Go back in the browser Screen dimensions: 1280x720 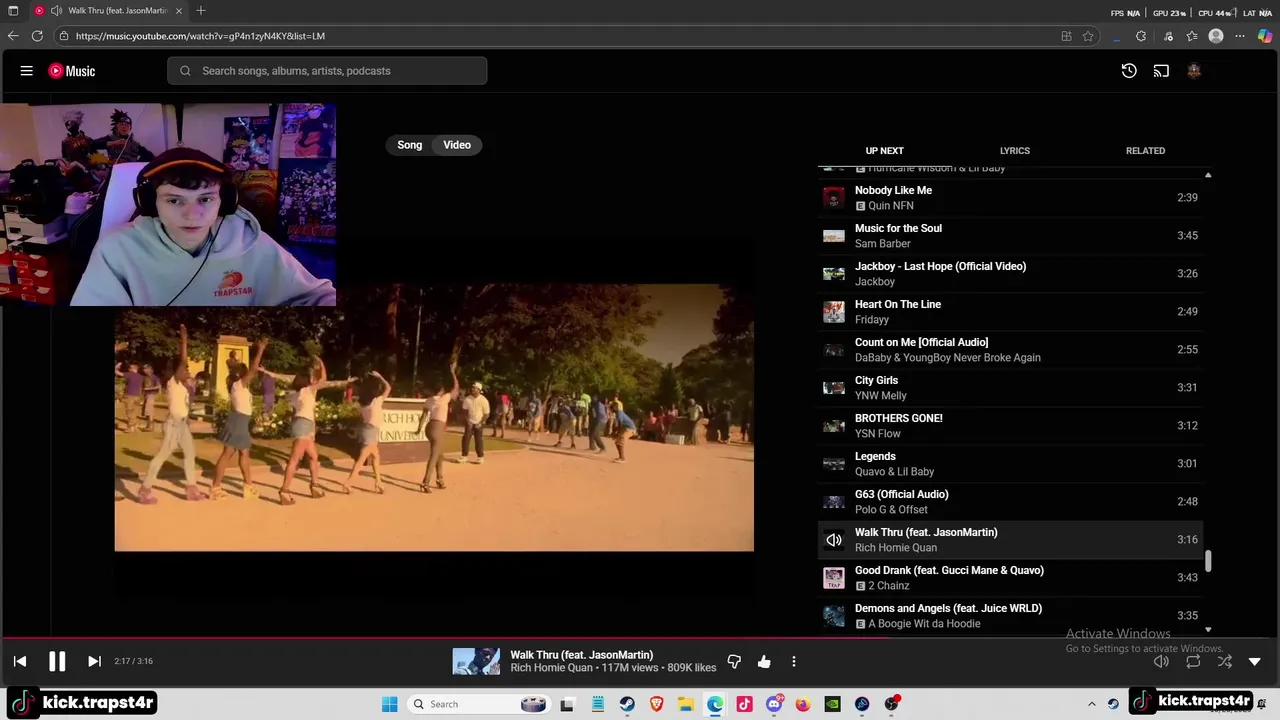(13, 36)
